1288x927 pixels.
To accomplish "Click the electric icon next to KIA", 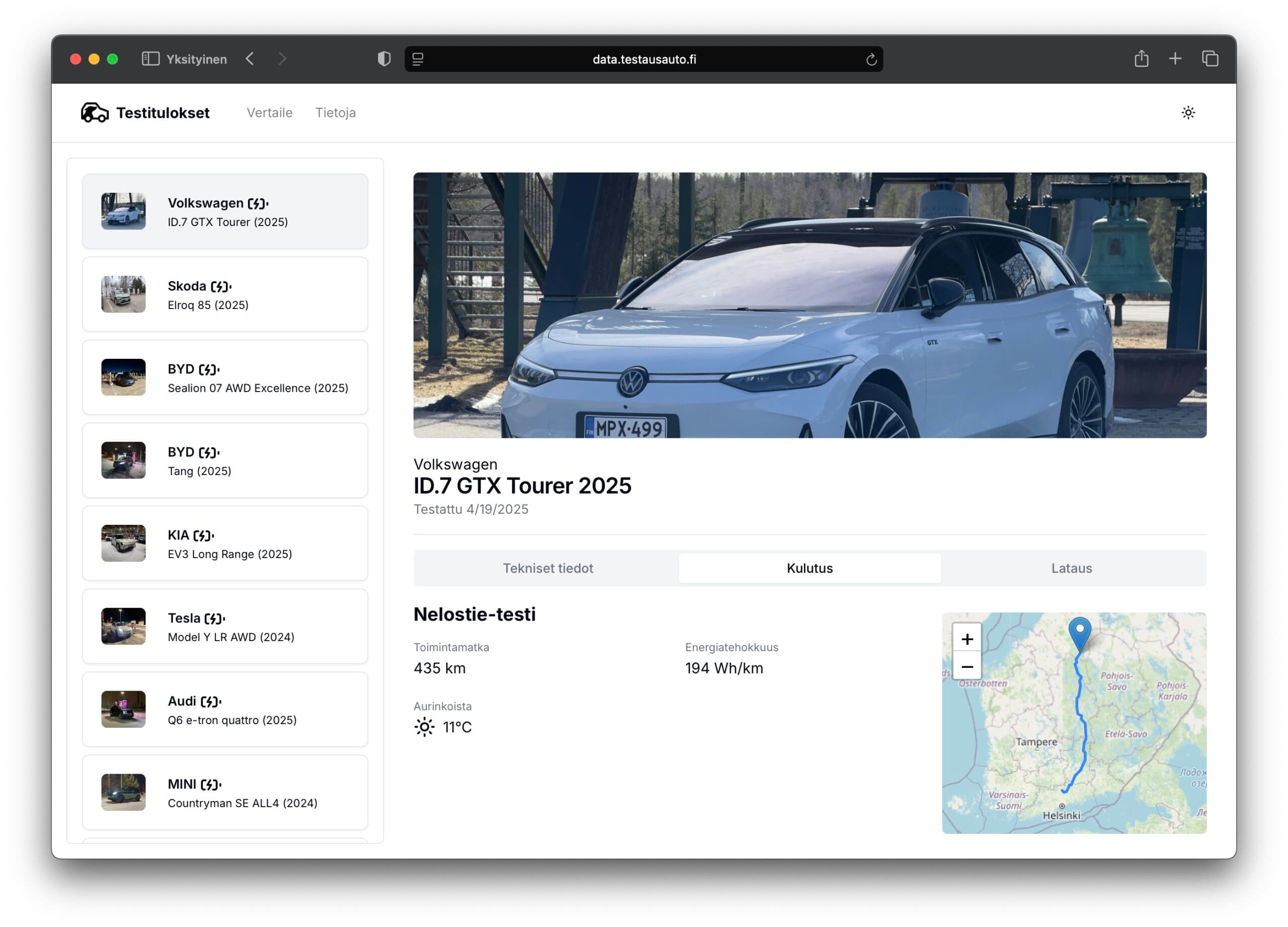I will (203, 535).
